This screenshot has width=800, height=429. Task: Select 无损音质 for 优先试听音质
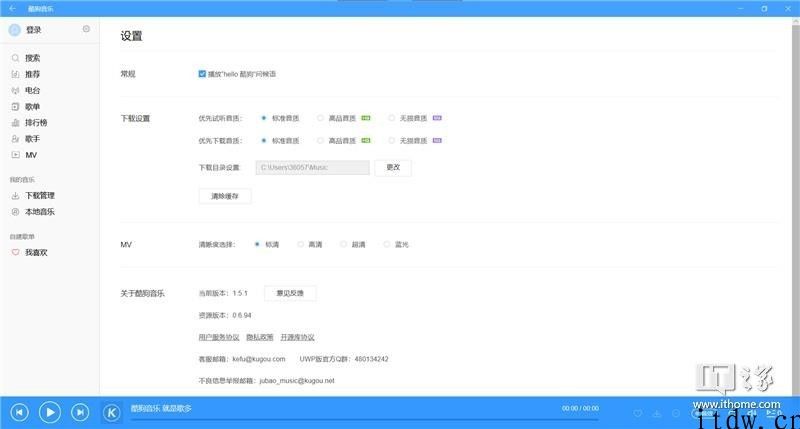(391, 118)
